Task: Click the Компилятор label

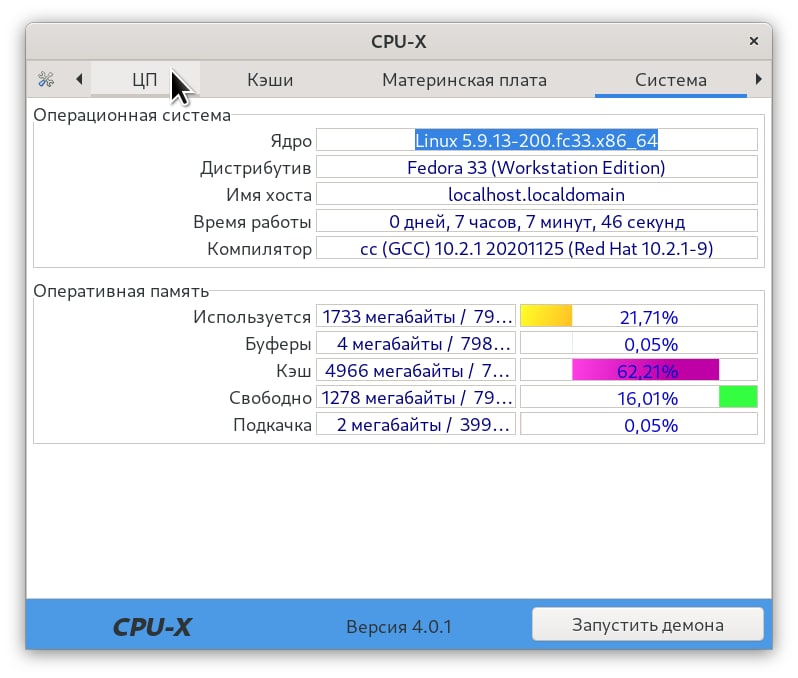Action: point(260,249)
